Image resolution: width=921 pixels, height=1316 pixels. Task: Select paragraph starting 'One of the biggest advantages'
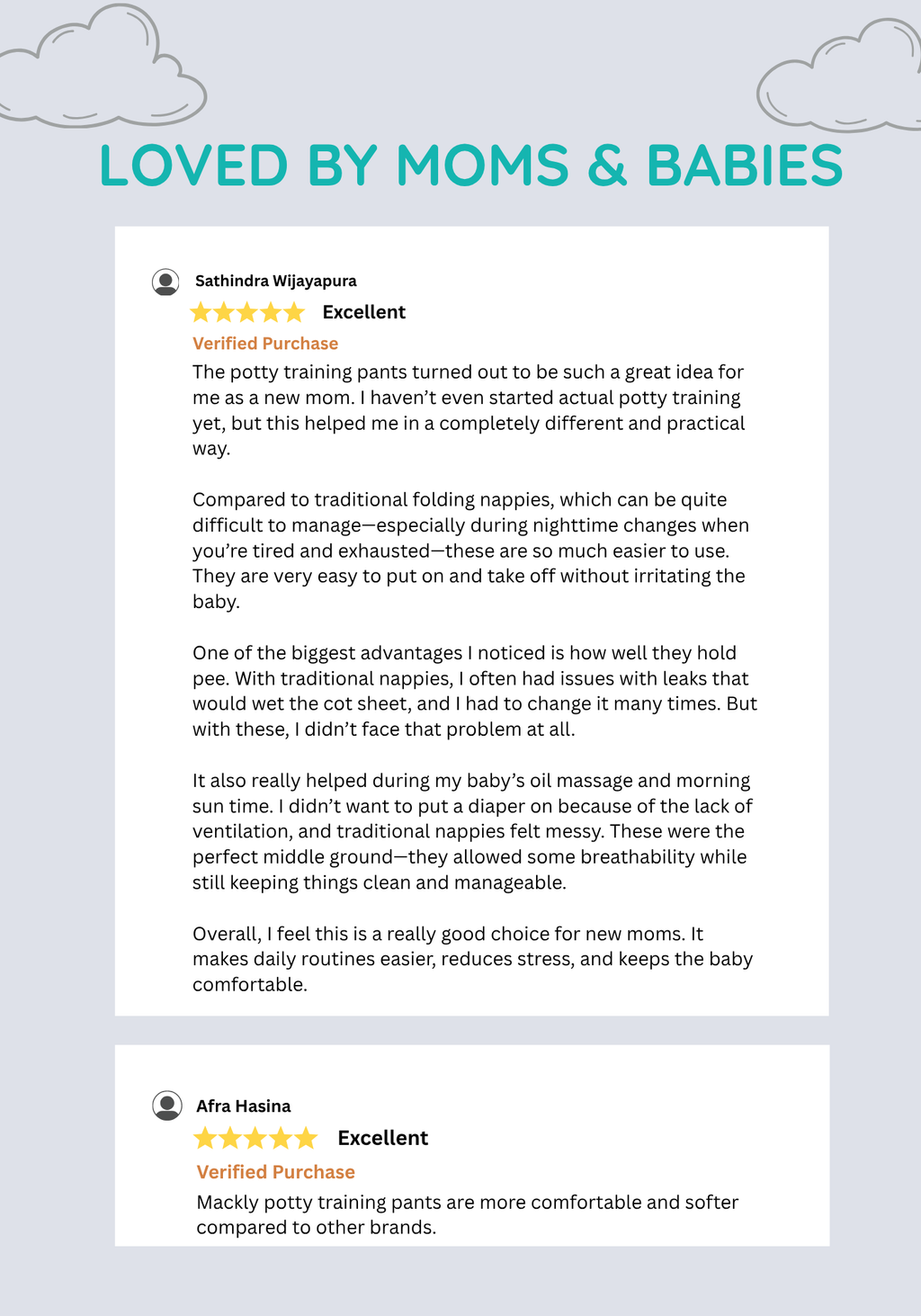(x=475, y=691)
